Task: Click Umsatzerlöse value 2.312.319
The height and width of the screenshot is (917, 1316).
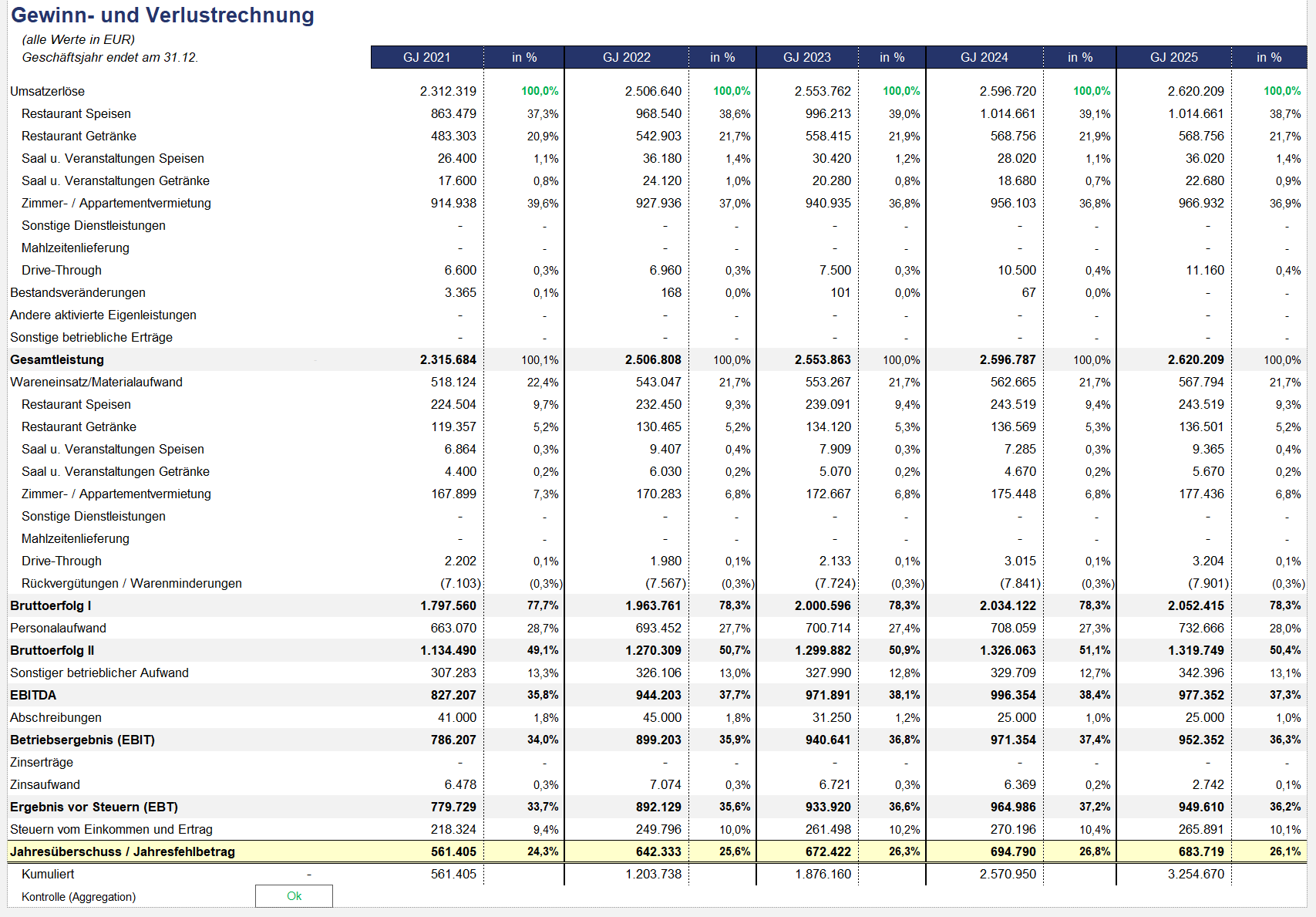Action: point(448,91)
